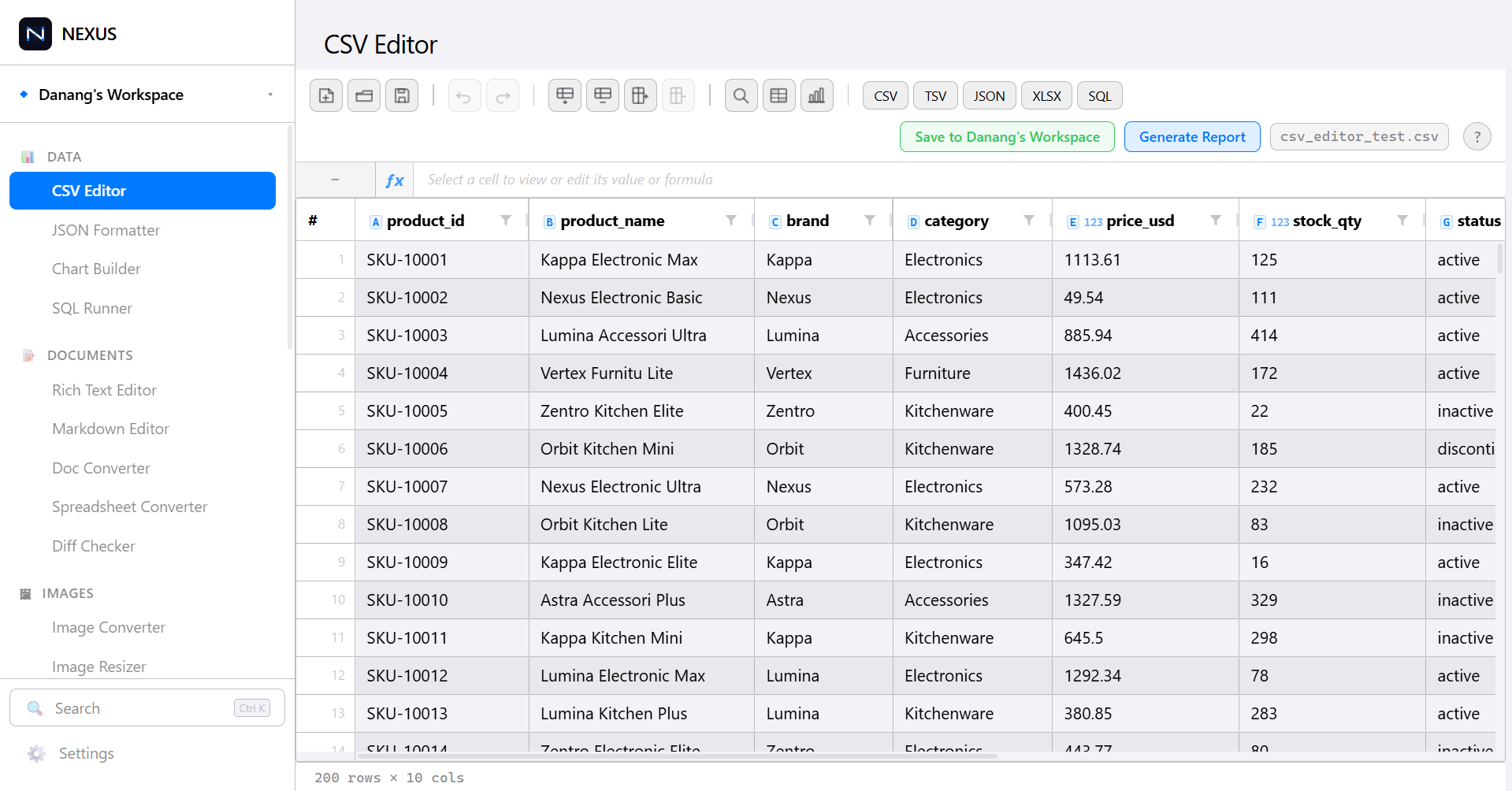Export as SQL format
Screen dimensions: 1512x791
click(1099, 96)
